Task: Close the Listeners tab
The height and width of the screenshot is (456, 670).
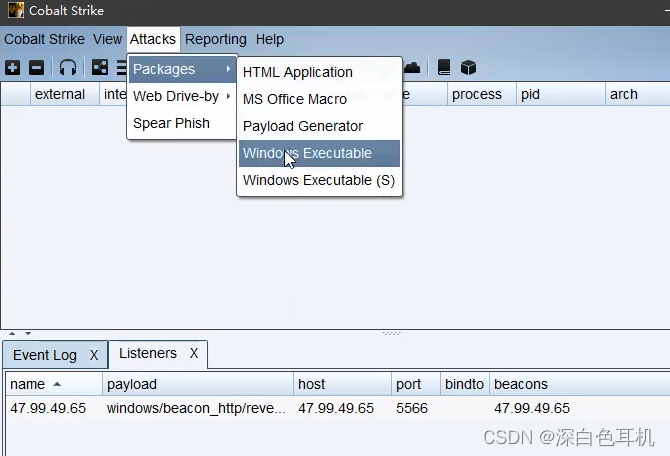Action: click(x=194, y=353)
